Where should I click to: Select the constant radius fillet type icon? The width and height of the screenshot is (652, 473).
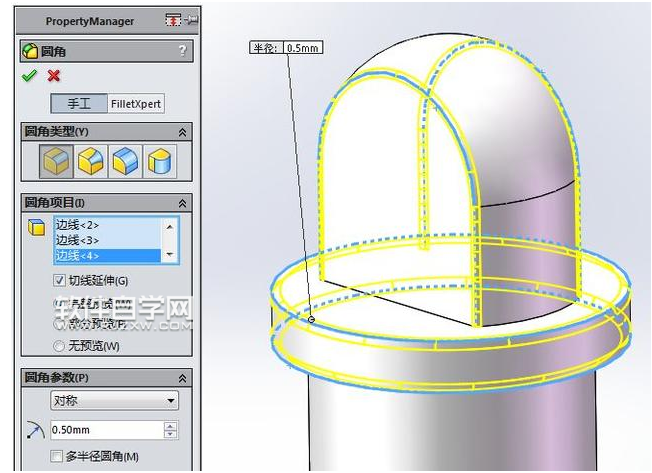pyautogui.click(x=57, y=160)
